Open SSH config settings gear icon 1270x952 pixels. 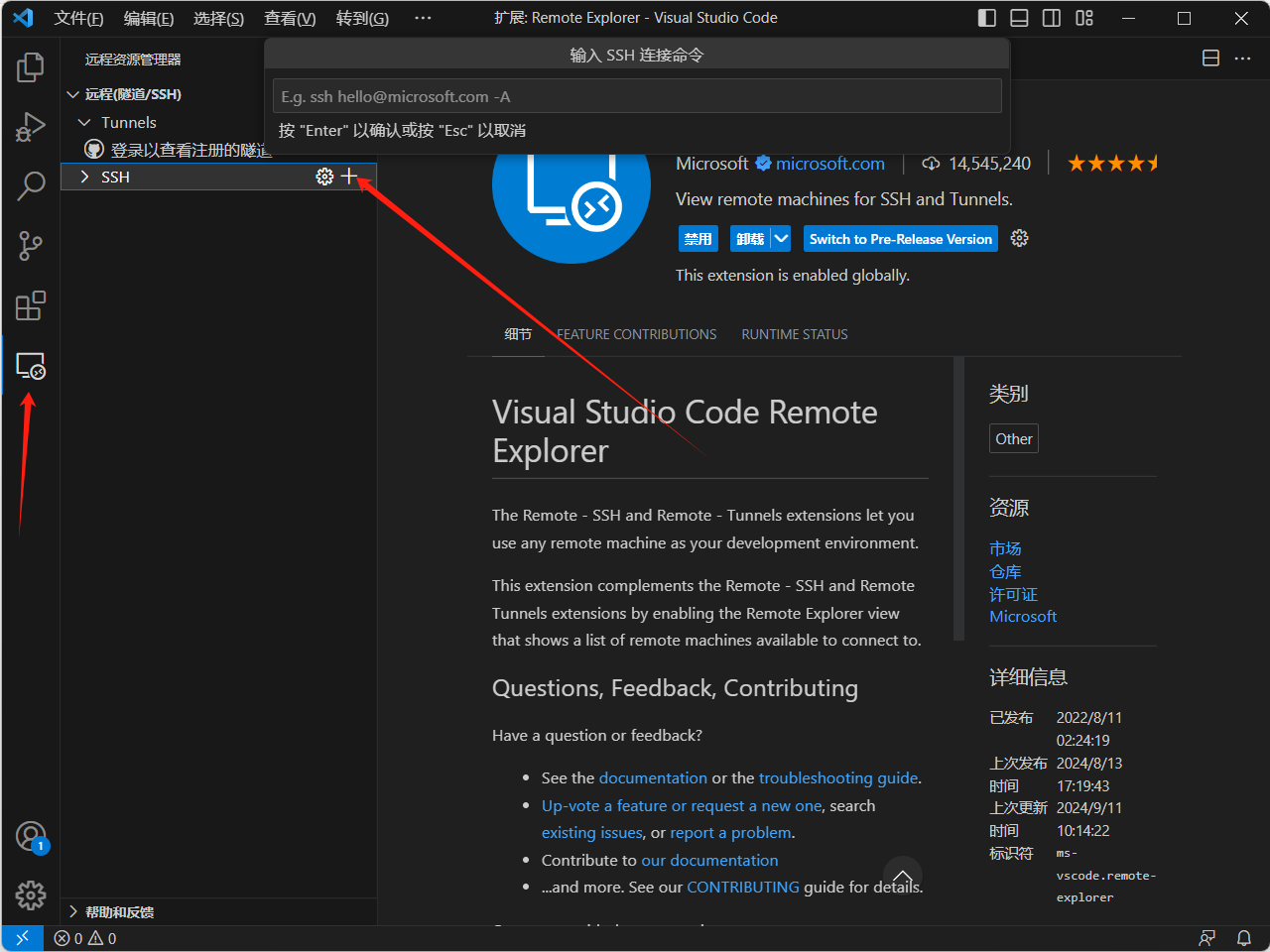point(324,177)
